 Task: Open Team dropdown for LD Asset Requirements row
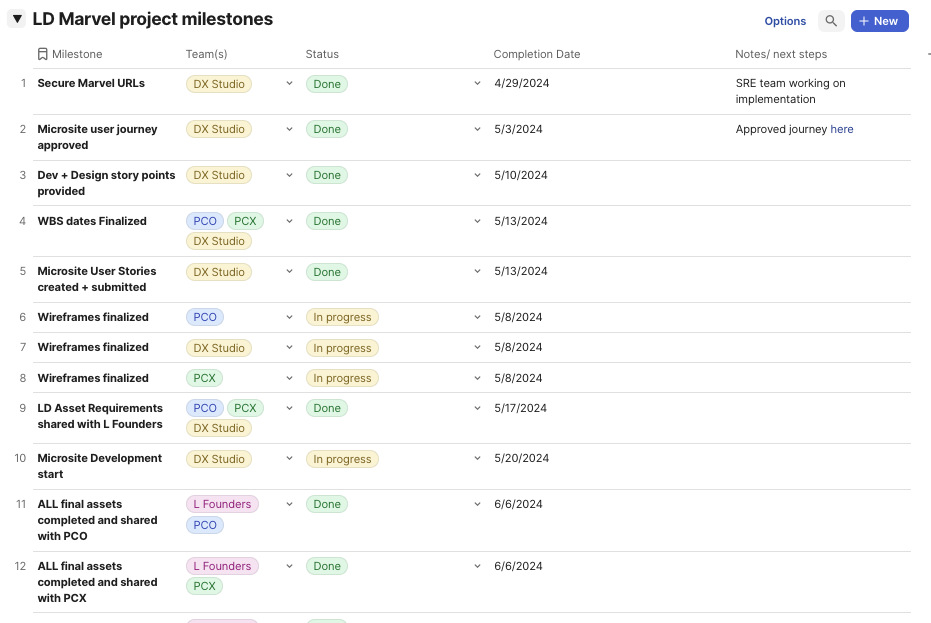289,408
